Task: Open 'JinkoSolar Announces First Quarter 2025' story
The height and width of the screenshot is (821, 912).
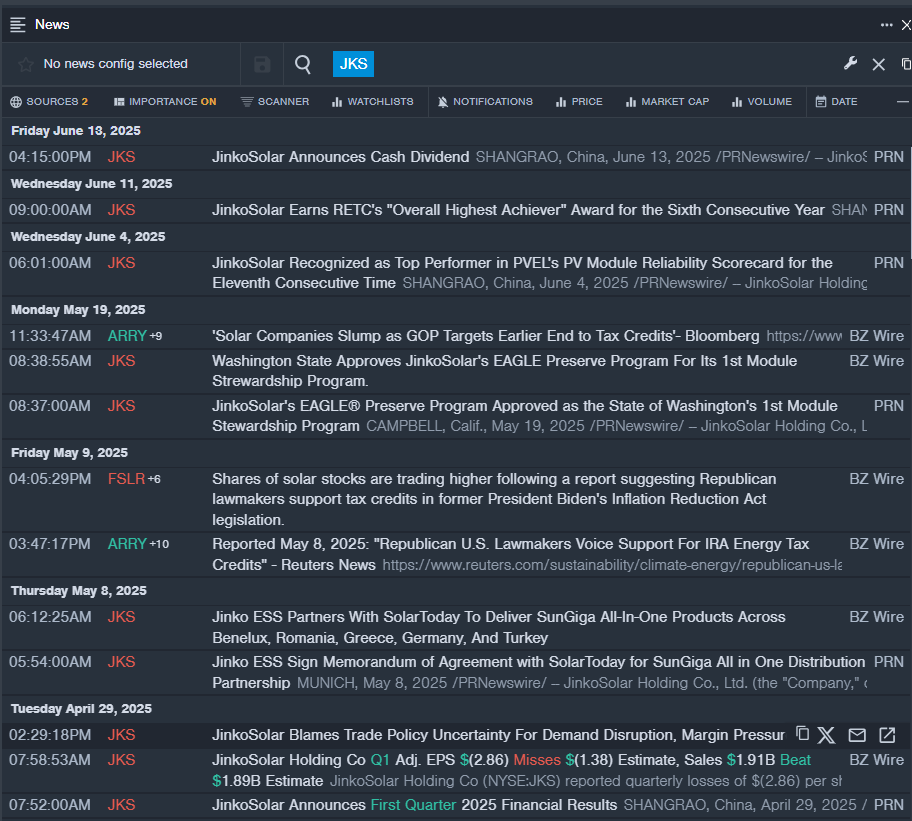Action: [415, 805]
